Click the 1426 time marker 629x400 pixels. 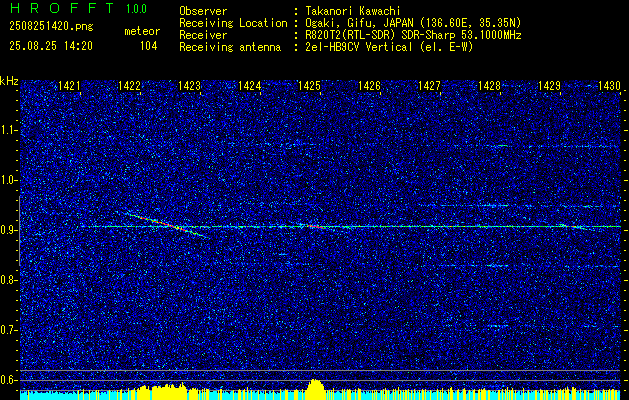click(369, 85)
